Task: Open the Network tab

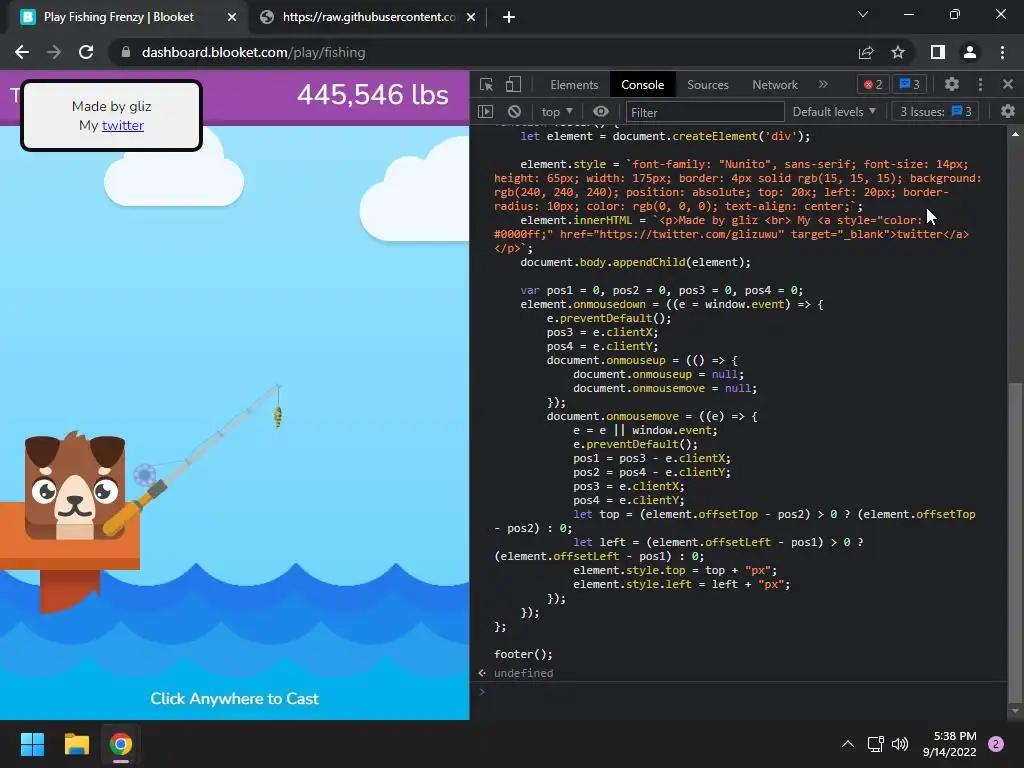Action: point(775,85)
